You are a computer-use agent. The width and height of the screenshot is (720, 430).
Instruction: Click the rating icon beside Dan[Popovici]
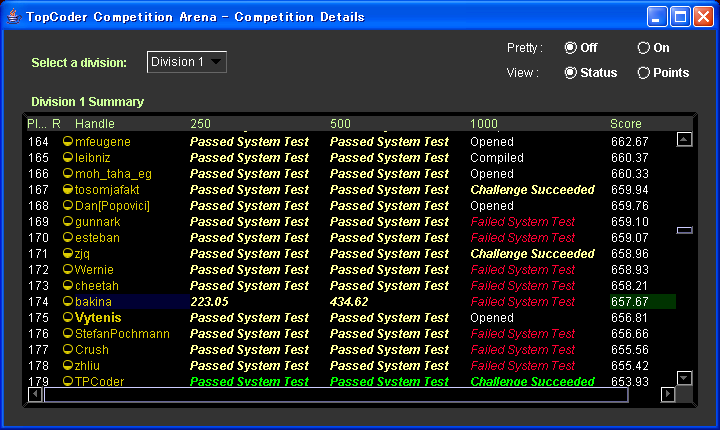pos(68,205)
